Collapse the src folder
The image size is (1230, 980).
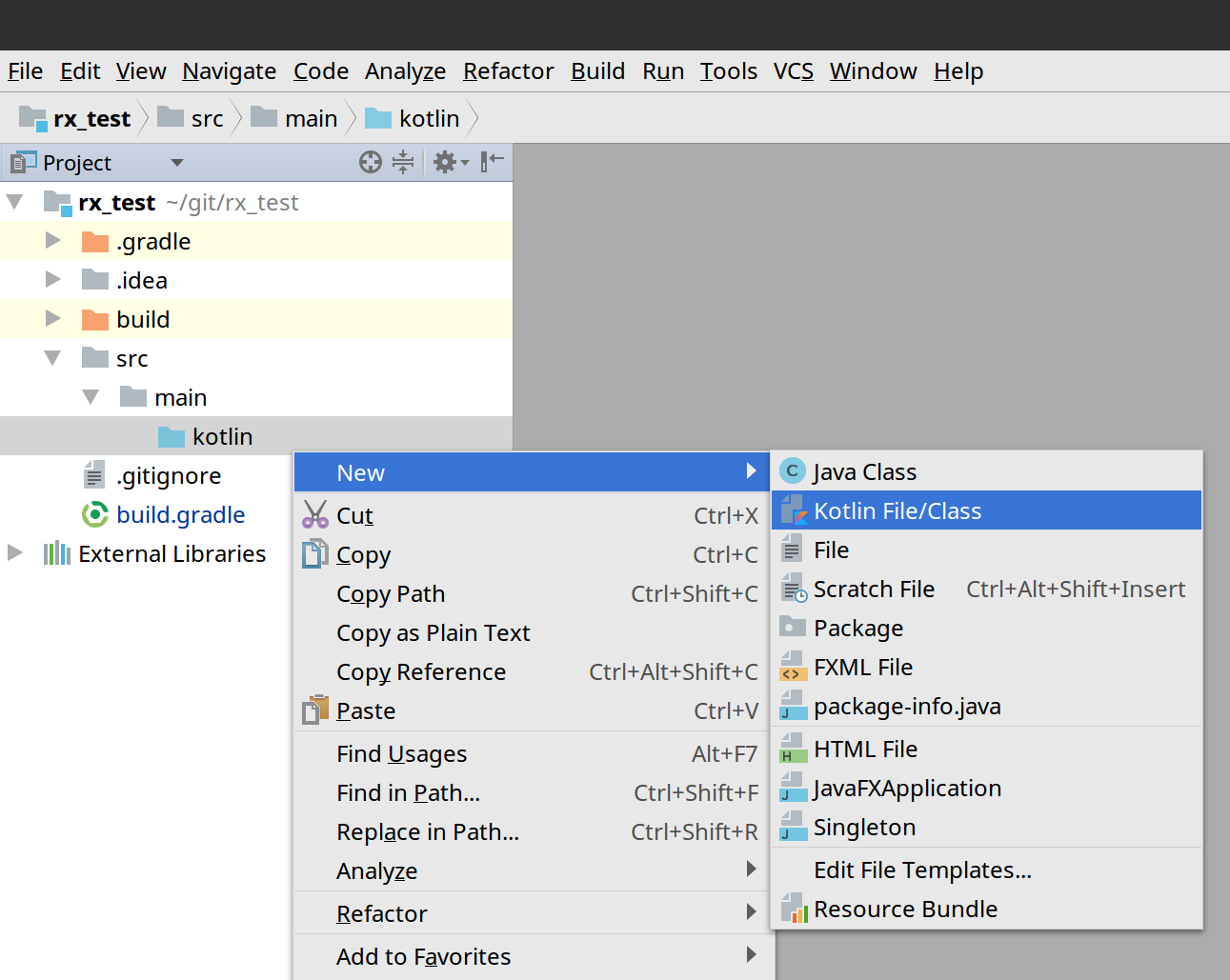(x=52, y=358)
